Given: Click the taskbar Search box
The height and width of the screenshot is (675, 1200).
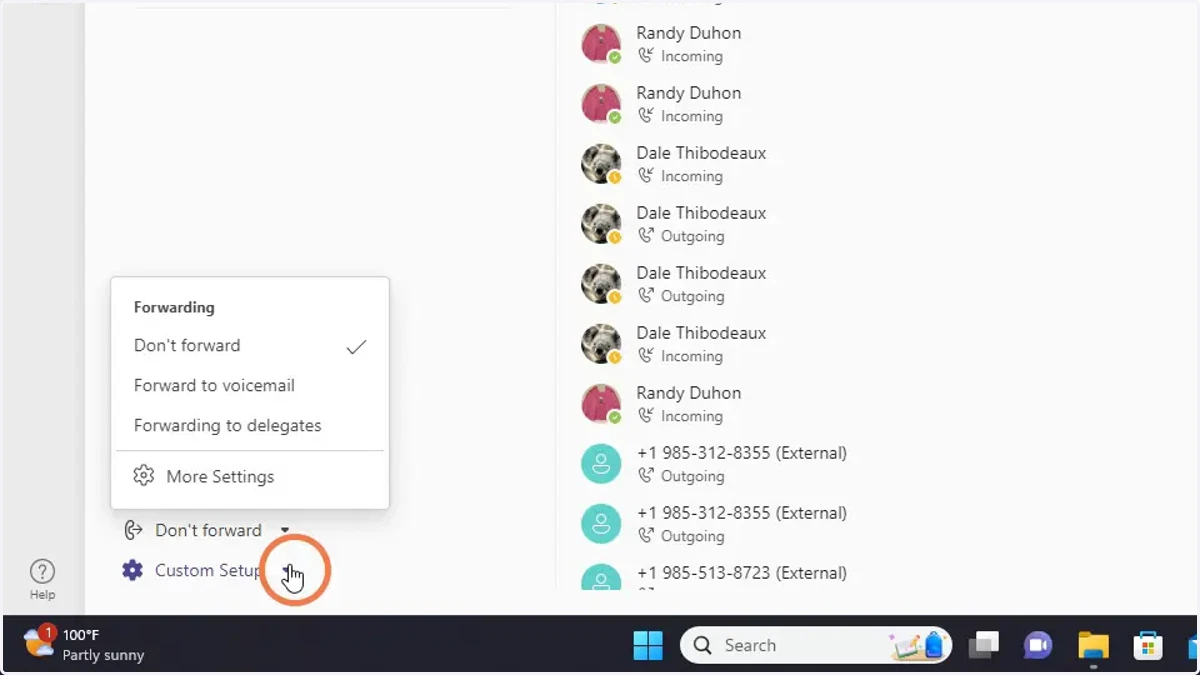Looking at the screenshot, I should (815, 646).
